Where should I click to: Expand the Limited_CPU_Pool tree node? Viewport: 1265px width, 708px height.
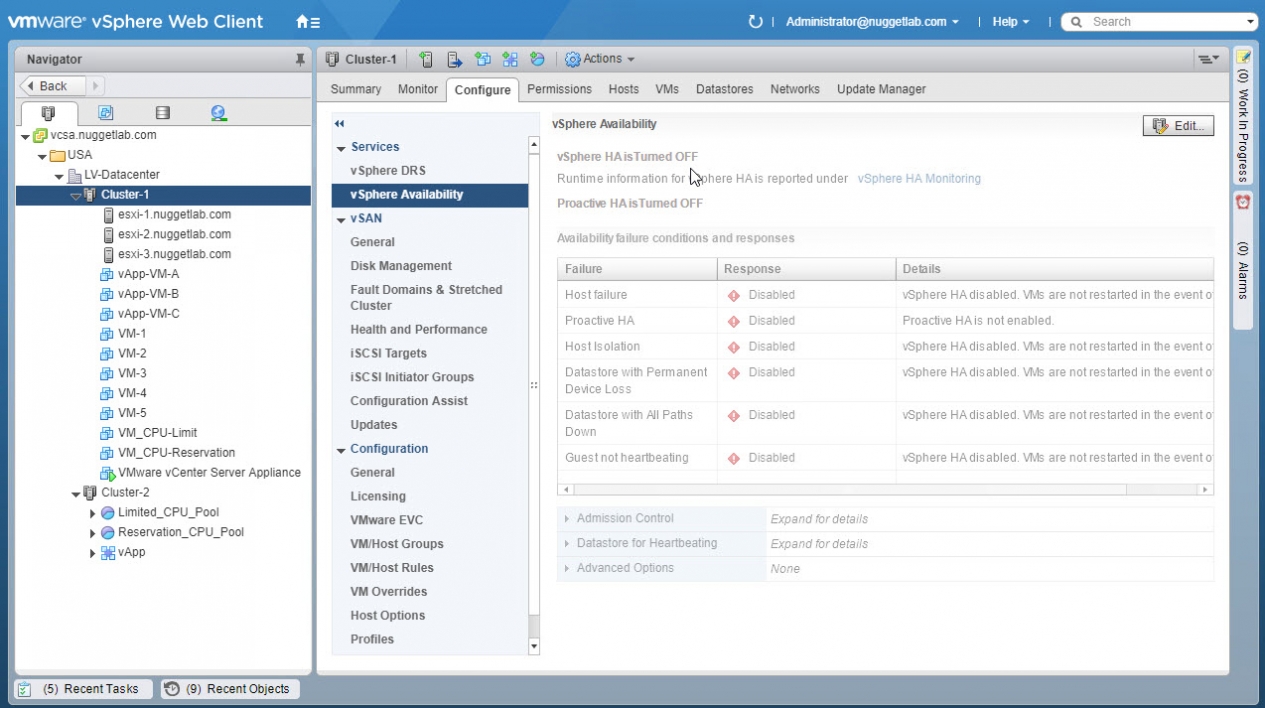pyautogui.click(x=93, y=513)
